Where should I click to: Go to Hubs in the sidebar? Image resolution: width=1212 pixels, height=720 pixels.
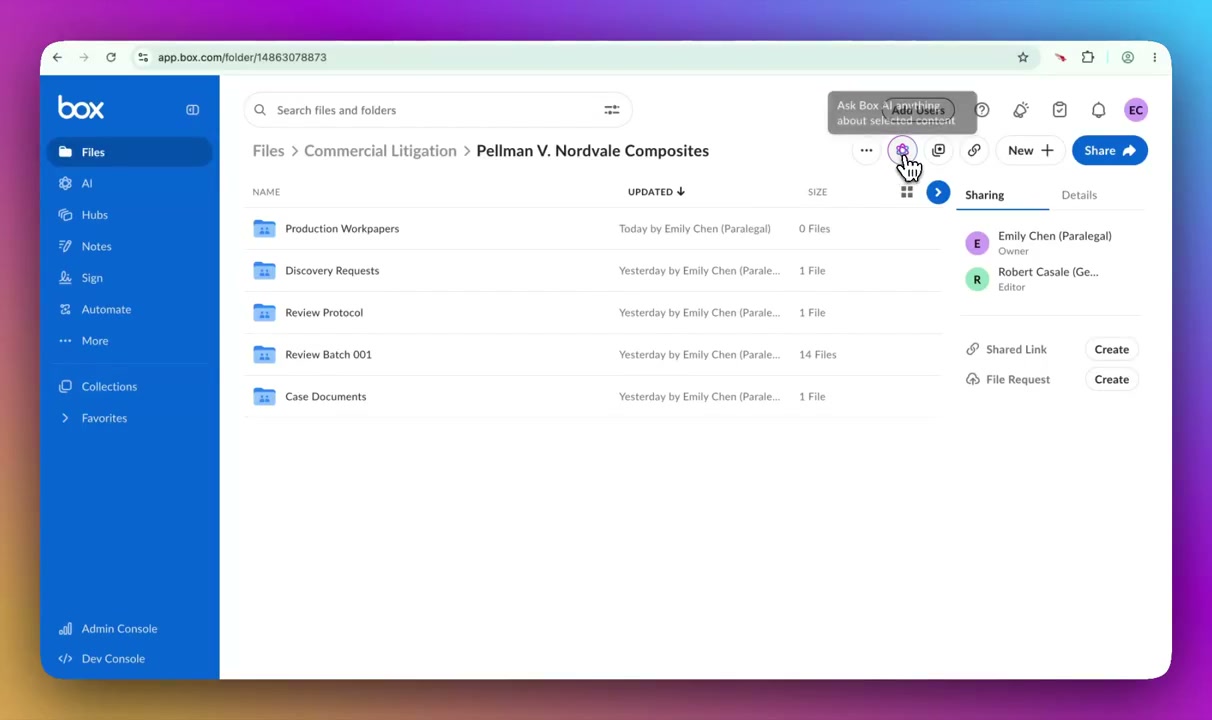94,215
